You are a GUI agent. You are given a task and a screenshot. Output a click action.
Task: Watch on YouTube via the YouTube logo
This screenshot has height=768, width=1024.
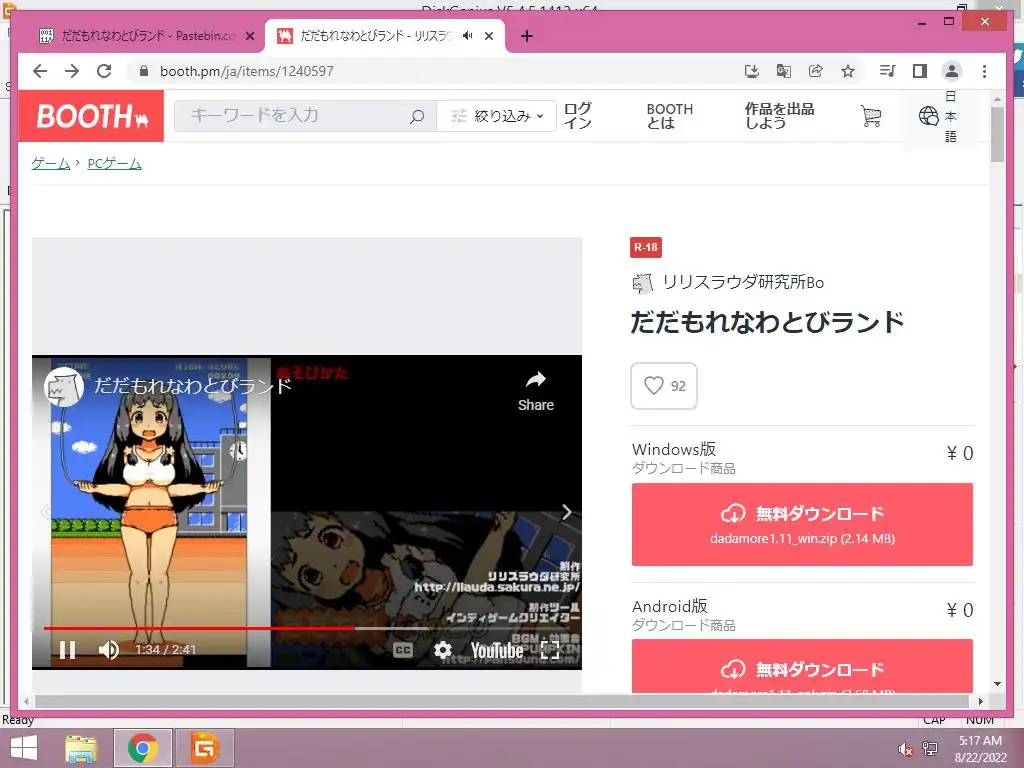pyautogui.click(x=497, y=650)
